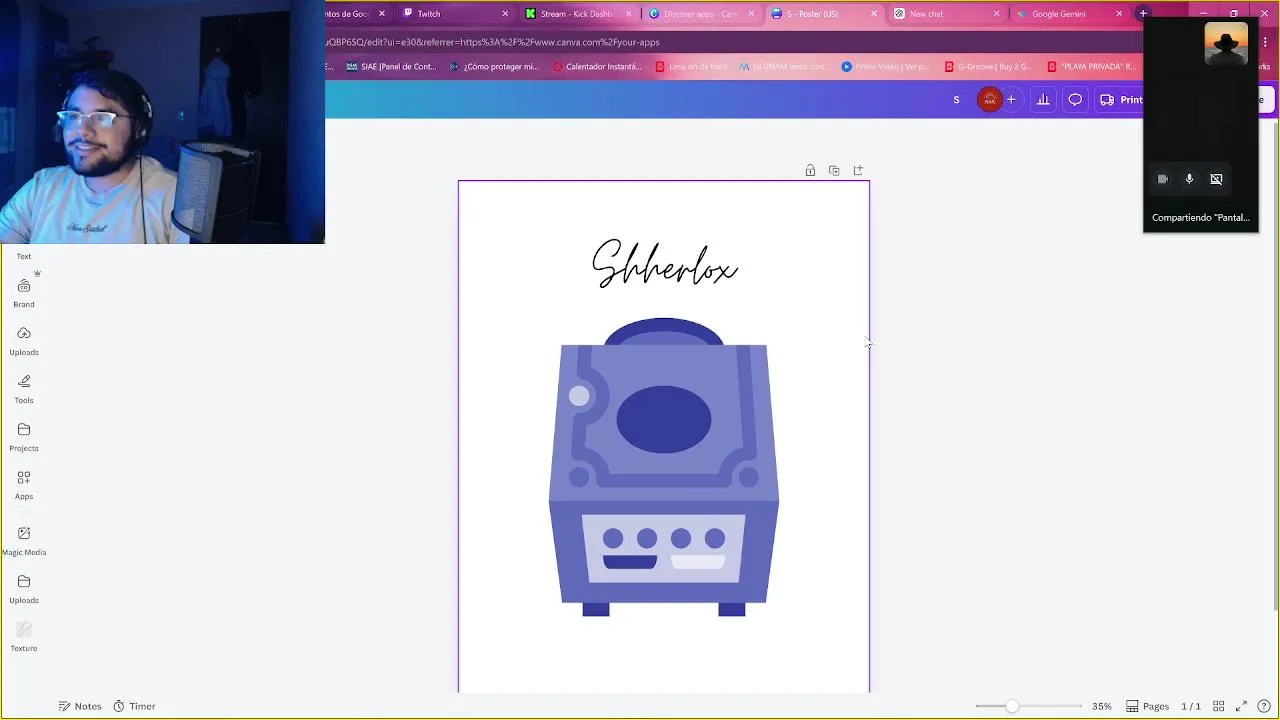Close the Twitch browser tab
Viewport: 1280px width, 720px height.
click(505, 14)
